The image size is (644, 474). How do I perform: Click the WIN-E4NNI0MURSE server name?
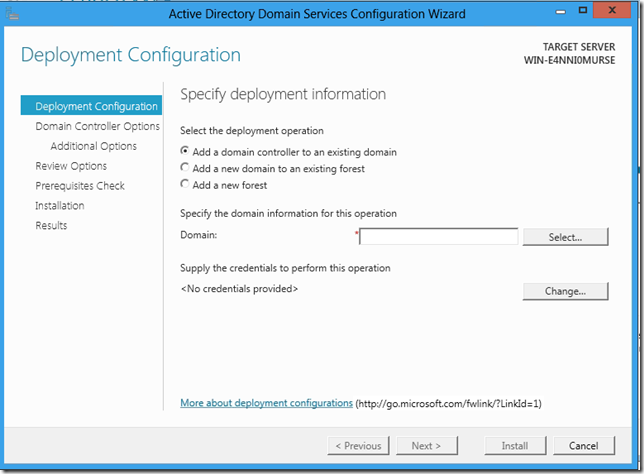pos(569,60)
